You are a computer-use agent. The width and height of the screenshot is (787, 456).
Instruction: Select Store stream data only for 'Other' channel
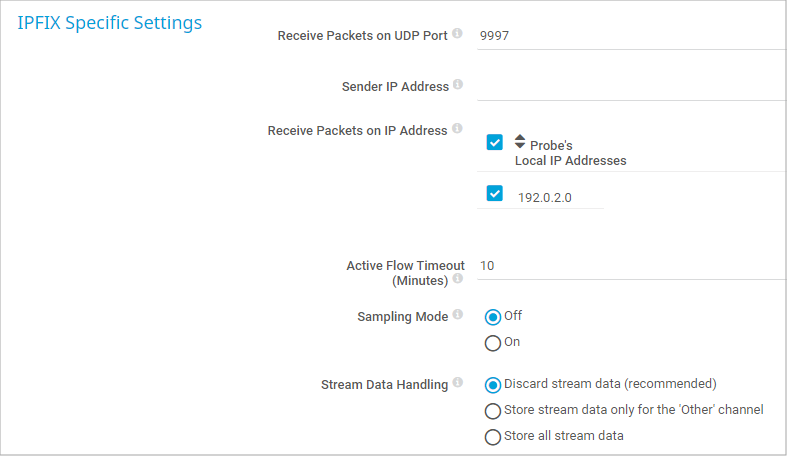492,411
